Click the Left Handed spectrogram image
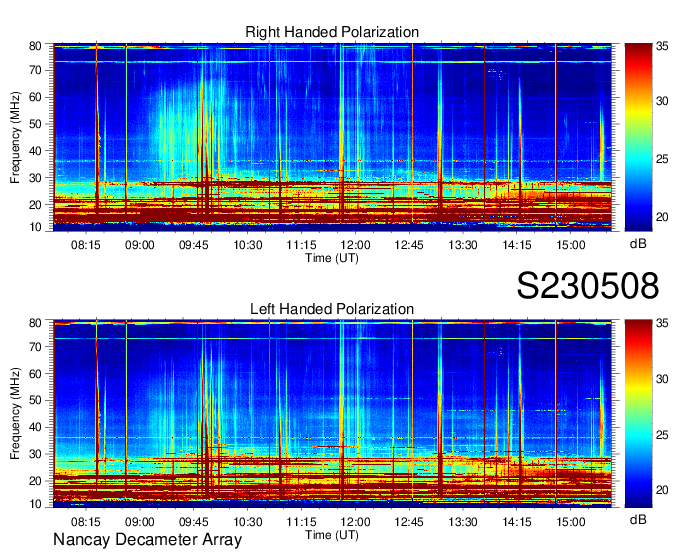The height and width of the screenshot is (552, 680). point(332,414)
